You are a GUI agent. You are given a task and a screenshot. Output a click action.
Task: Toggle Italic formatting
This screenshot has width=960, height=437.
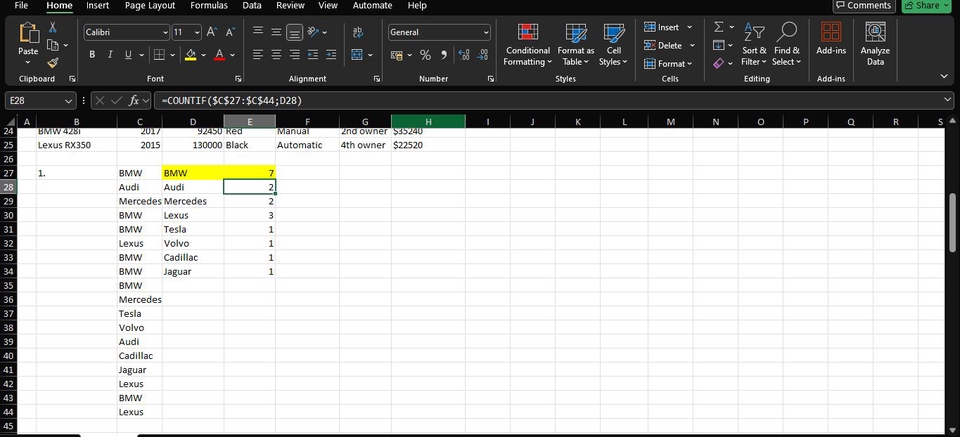110,54
